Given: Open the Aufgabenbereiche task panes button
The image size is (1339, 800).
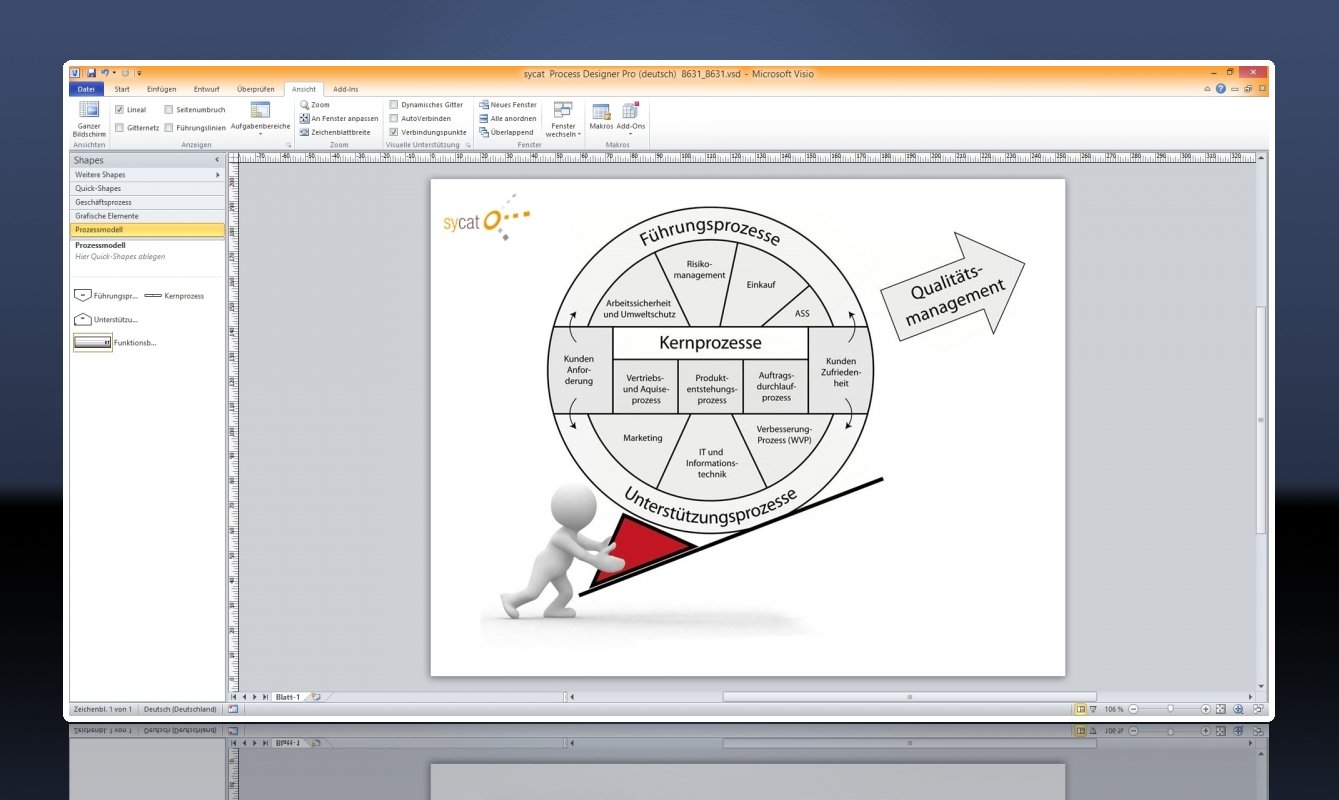Looking at the screenshot, I should (260, 118).
